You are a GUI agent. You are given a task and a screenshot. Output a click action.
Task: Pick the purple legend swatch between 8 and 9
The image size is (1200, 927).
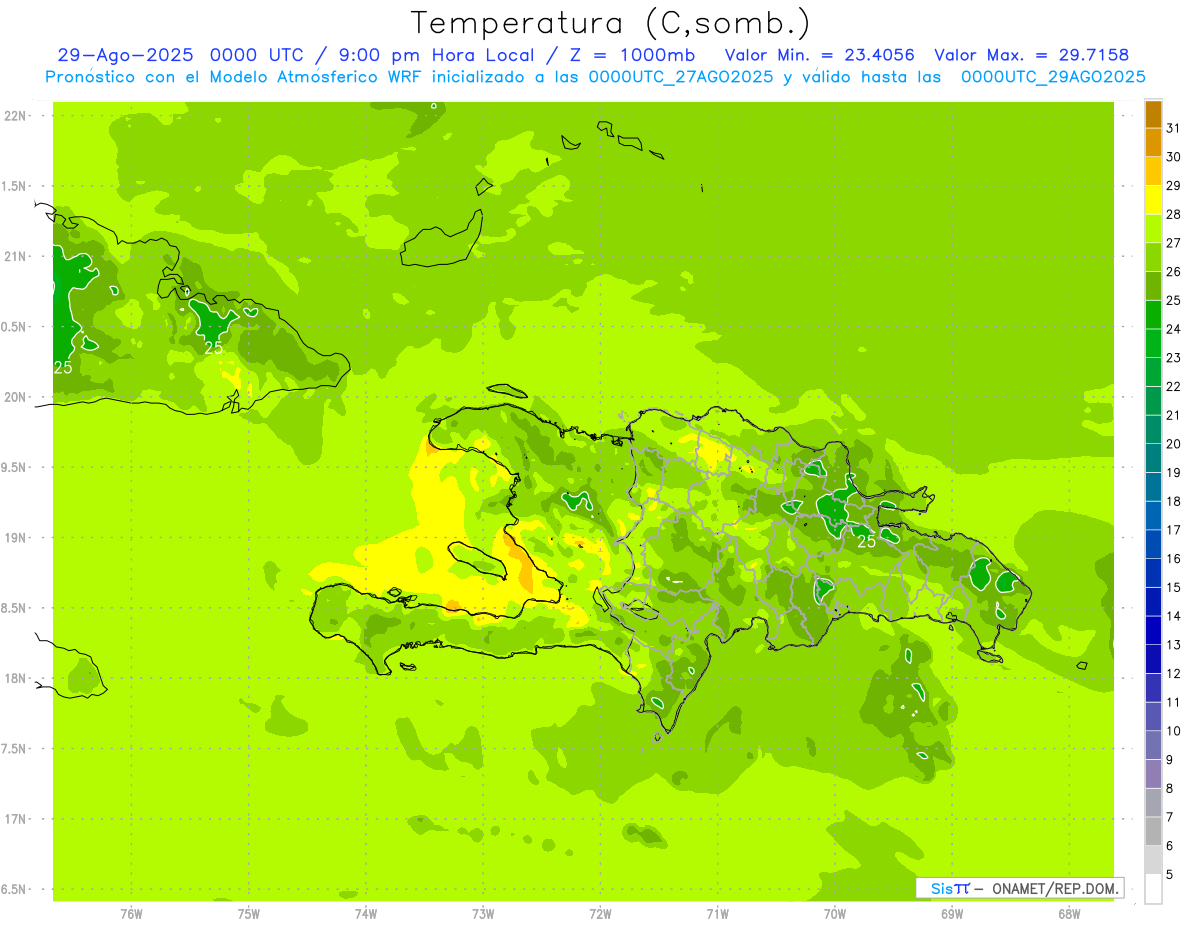coord(1153,774)
